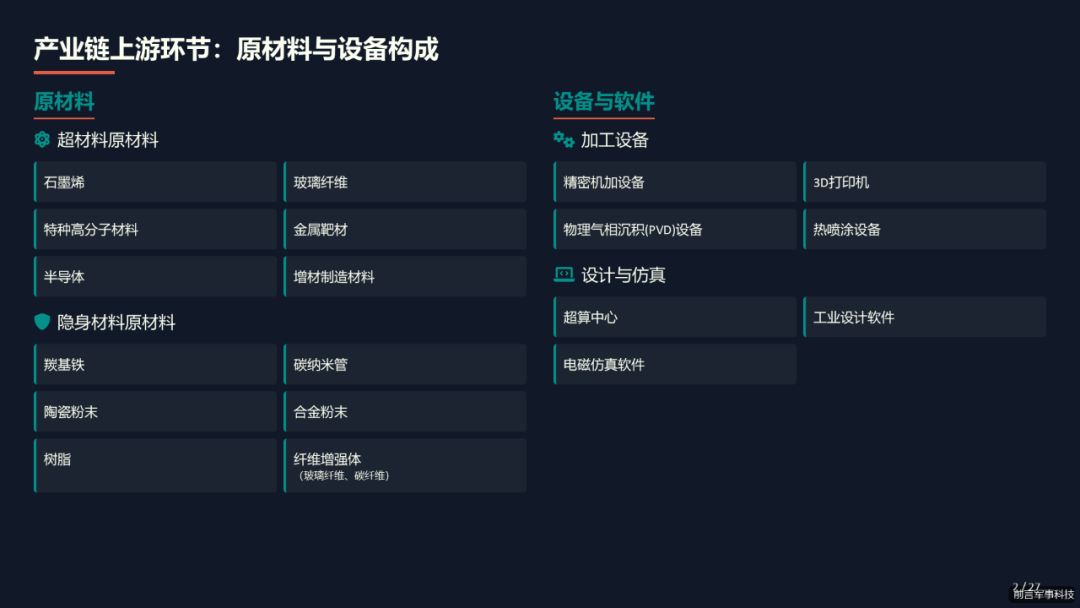This screenshot has width=1080, height=608.
Task: Select the 超算中心 card
Action: [675, 317]
